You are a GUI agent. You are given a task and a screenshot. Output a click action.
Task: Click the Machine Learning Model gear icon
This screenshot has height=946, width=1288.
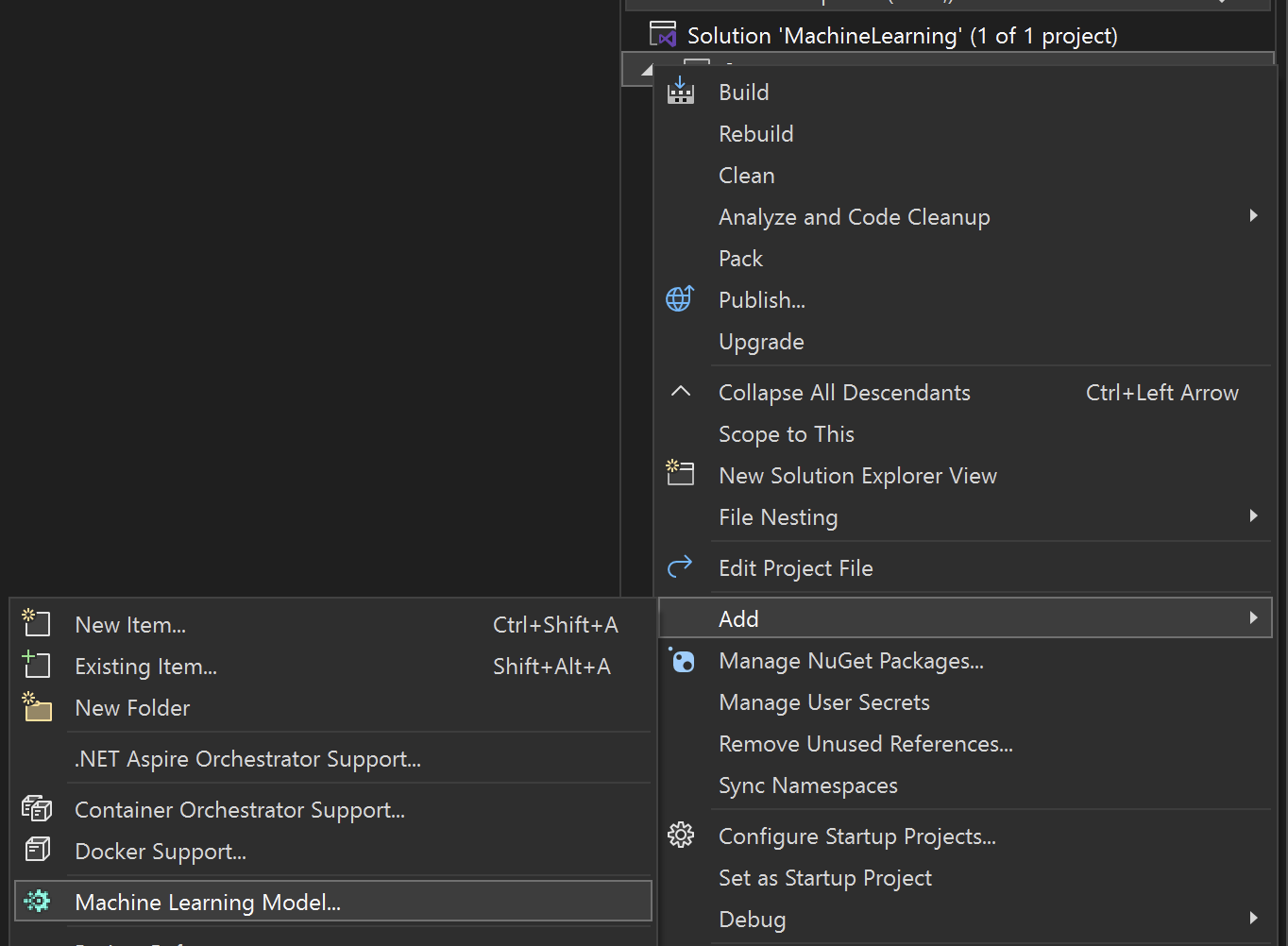38,901
